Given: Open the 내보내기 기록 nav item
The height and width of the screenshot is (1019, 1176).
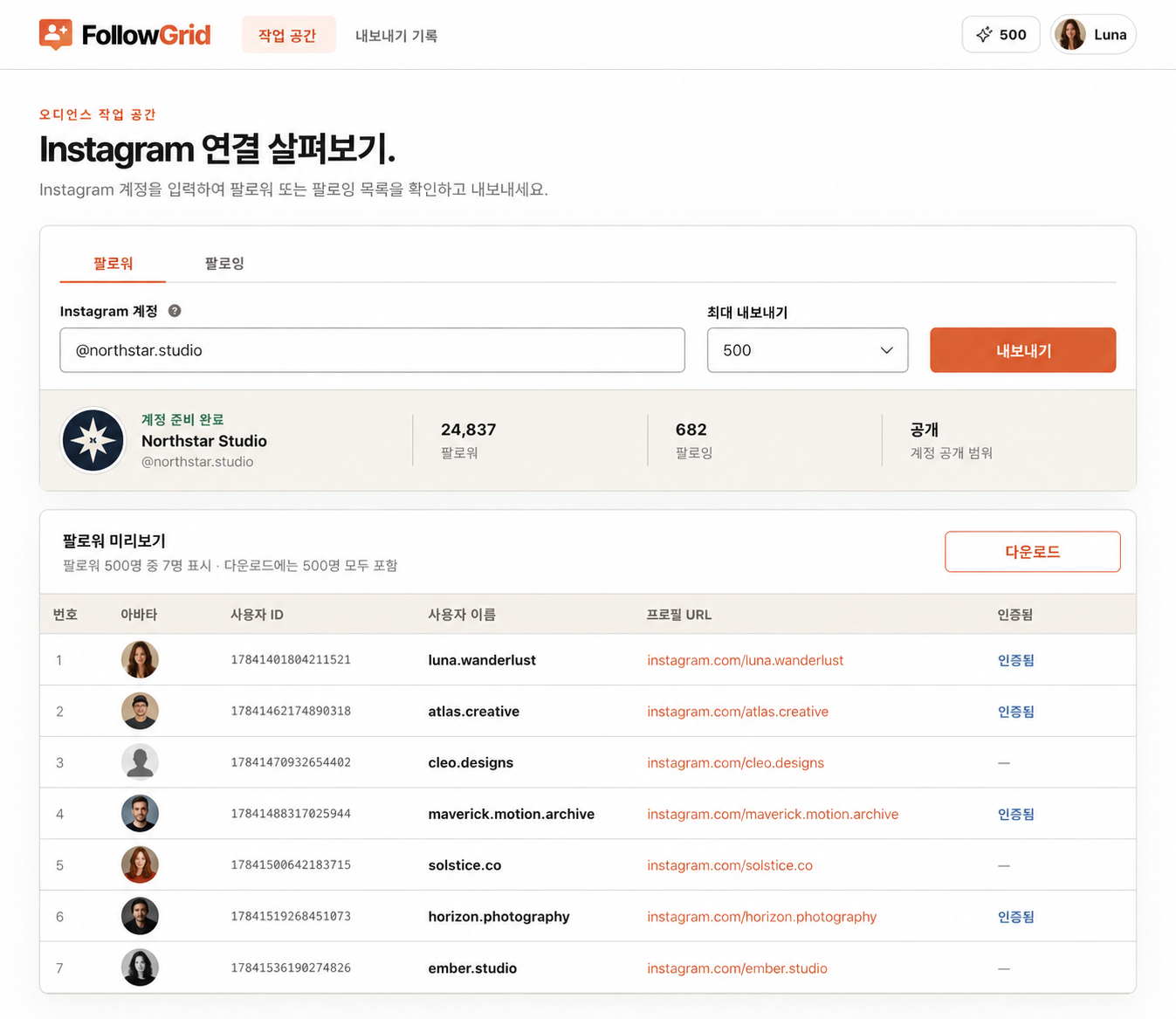Looking at the screenshot, I should pyautogui.click(x=396, y=36).
